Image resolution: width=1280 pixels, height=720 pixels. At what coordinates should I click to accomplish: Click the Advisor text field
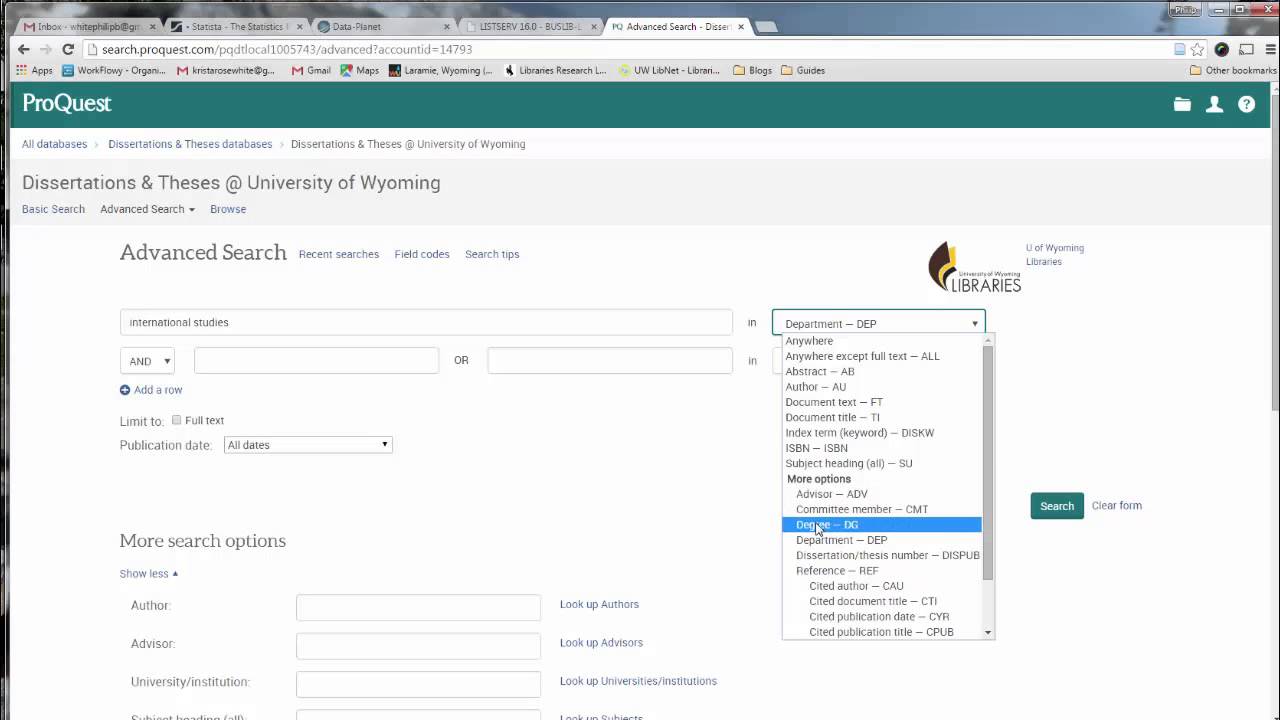(418, 645)
